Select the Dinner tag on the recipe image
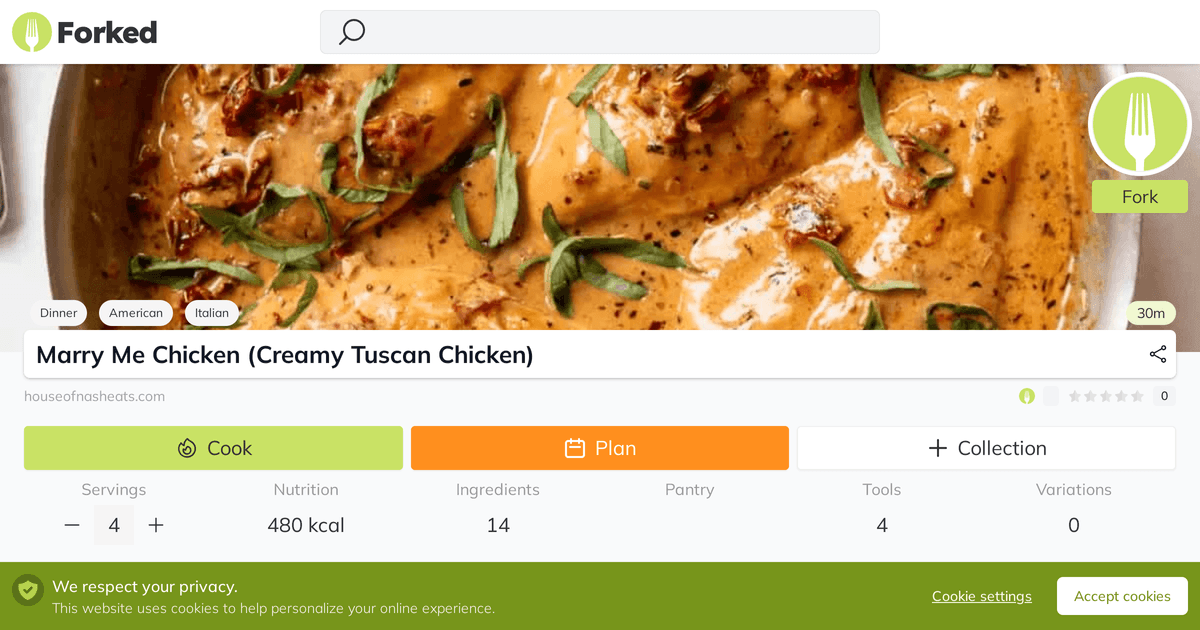The image size is (1200, 630). 58,313
